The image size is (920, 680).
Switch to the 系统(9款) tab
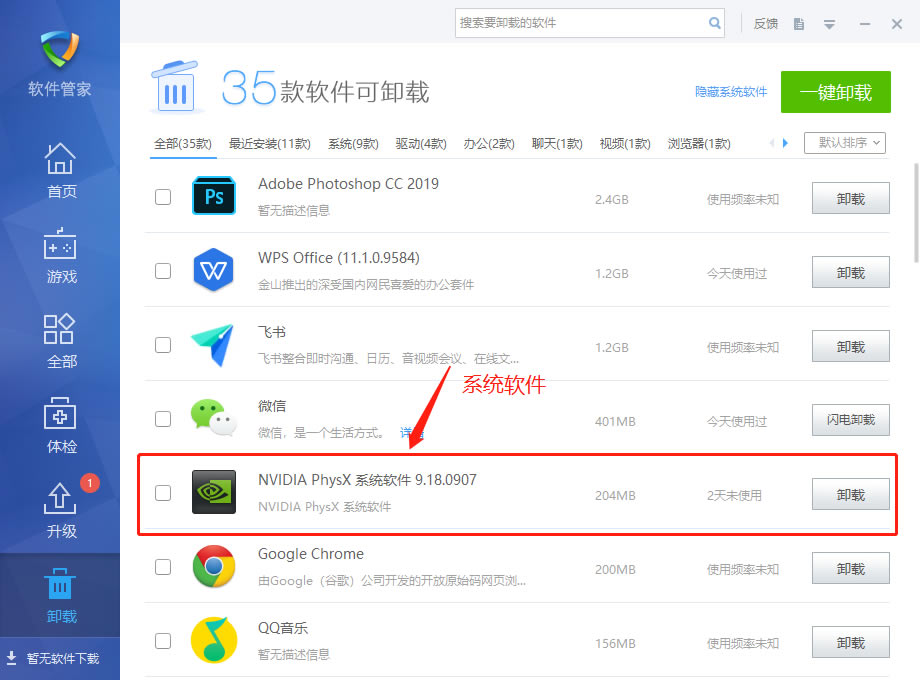point(353,144)
